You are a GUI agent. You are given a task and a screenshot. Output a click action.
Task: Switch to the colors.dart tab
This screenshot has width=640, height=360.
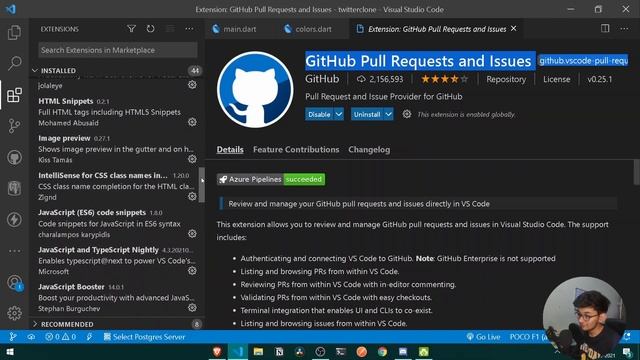(308, 29)
